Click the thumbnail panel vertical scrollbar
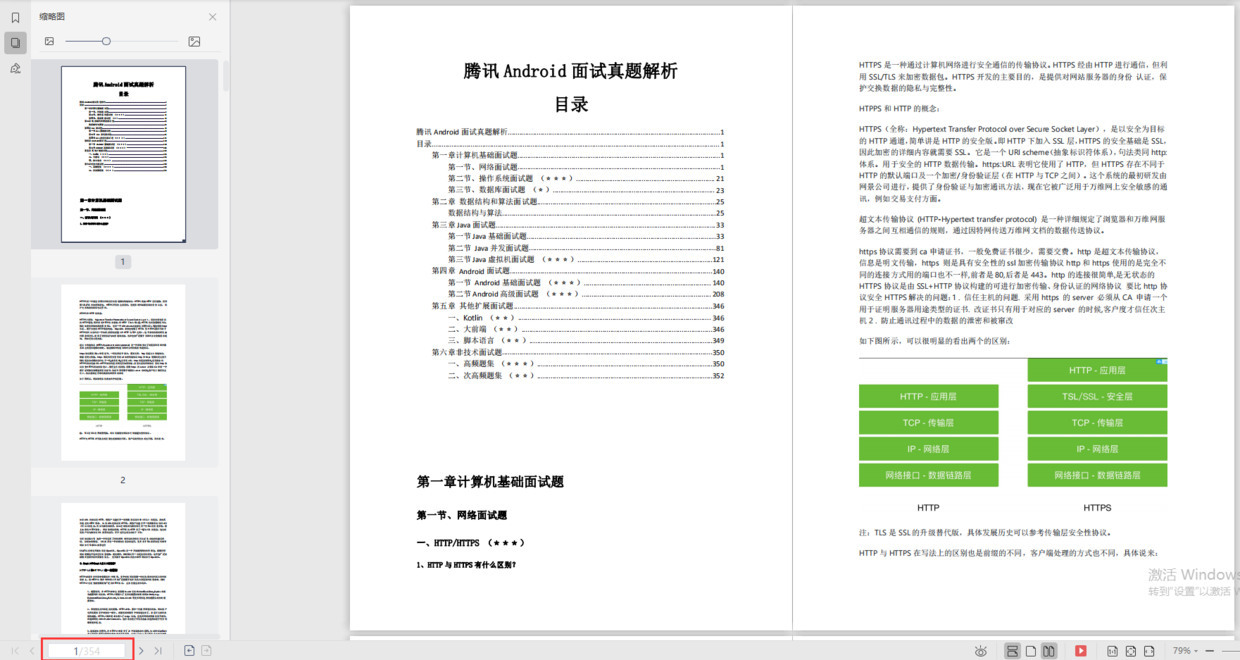 226,76
